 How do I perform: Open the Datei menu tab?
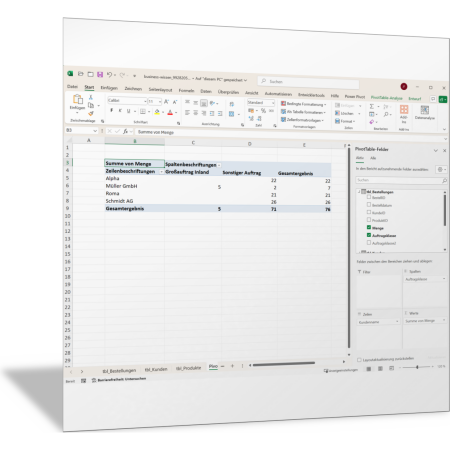[72, 87]
